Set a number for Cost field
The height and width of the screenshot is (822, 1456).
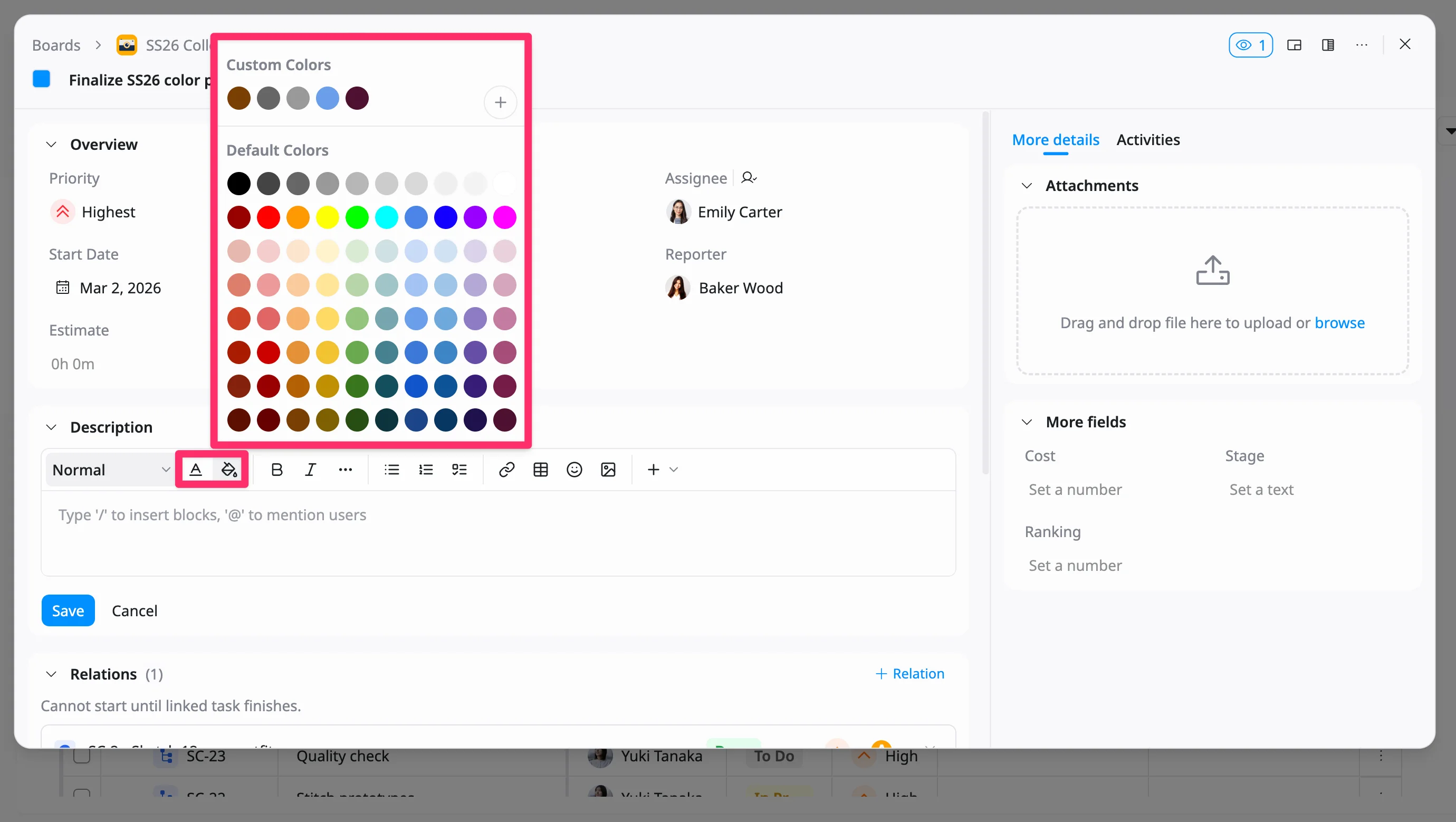[1075, 489]
